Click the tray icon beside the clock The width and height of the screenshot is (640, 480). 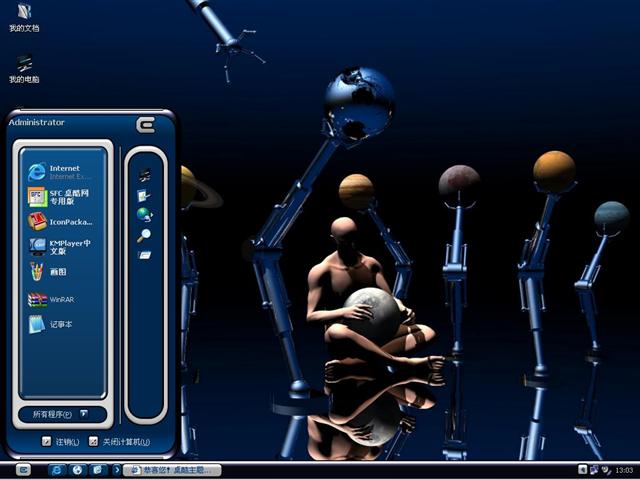(607, 470)
